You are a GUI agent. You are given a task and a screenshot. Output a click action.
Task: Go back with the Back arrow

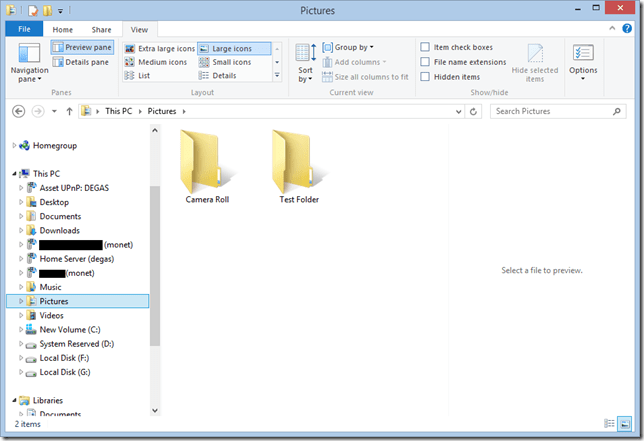tap(18, 111)
